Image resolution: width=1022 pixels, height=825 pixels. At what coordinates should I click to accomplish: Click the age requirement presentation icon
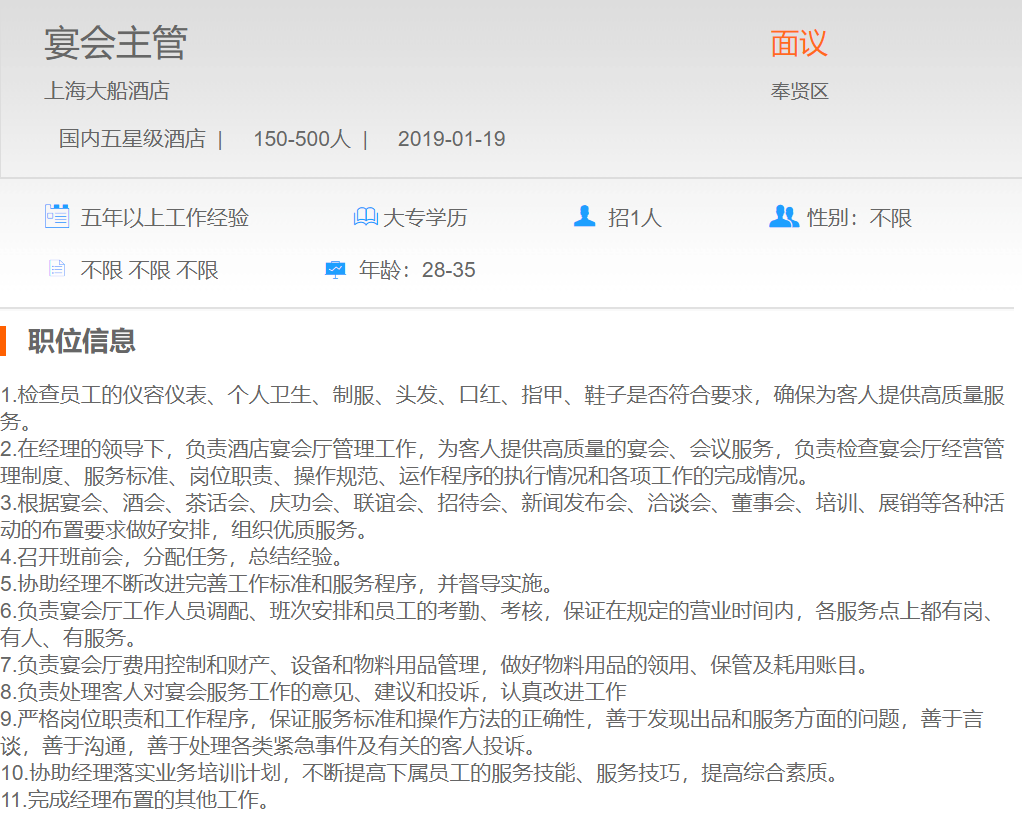[335, 269]
